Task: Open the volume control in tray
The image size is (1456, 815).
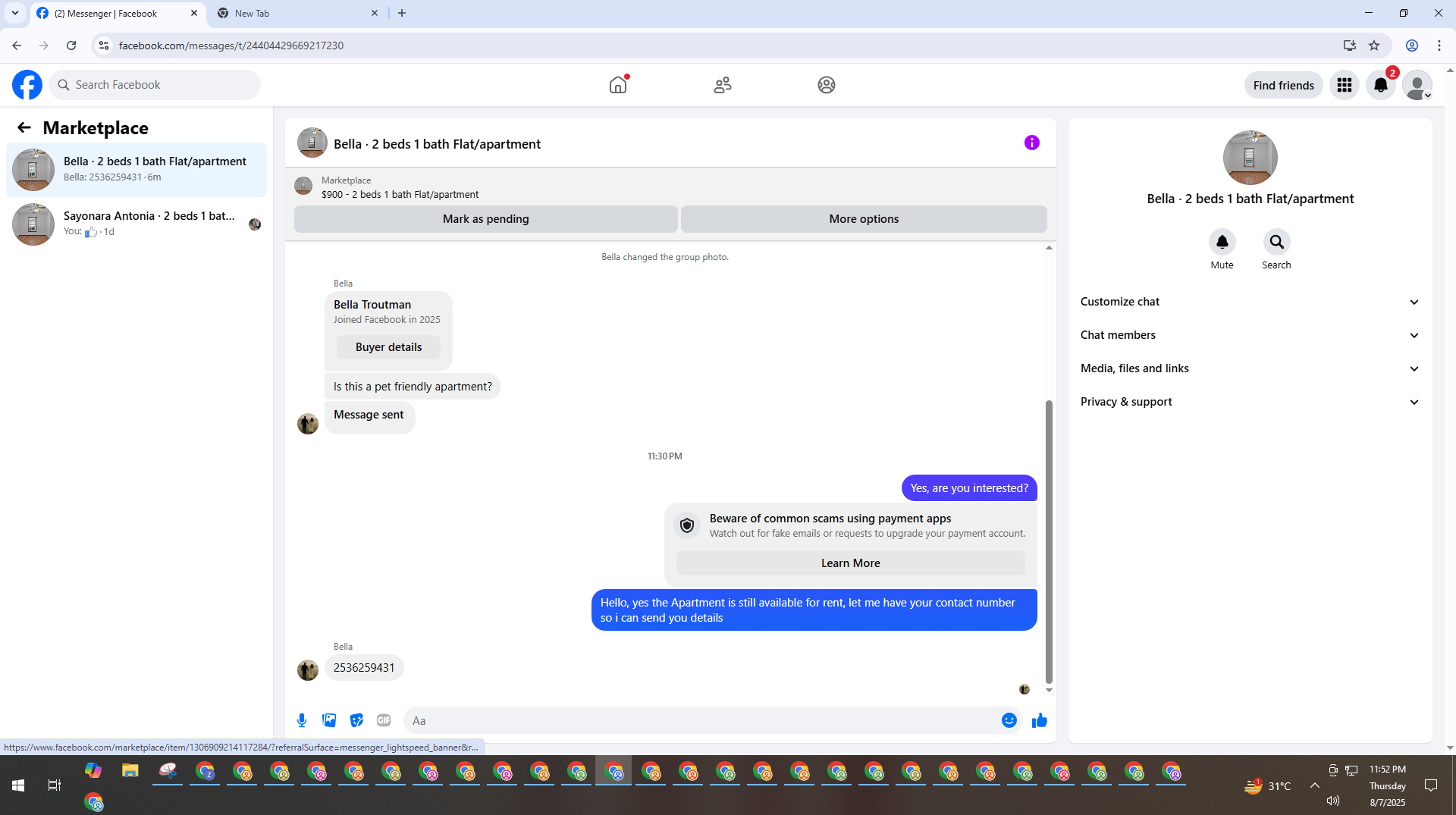Action: [x=1333, y=801]
